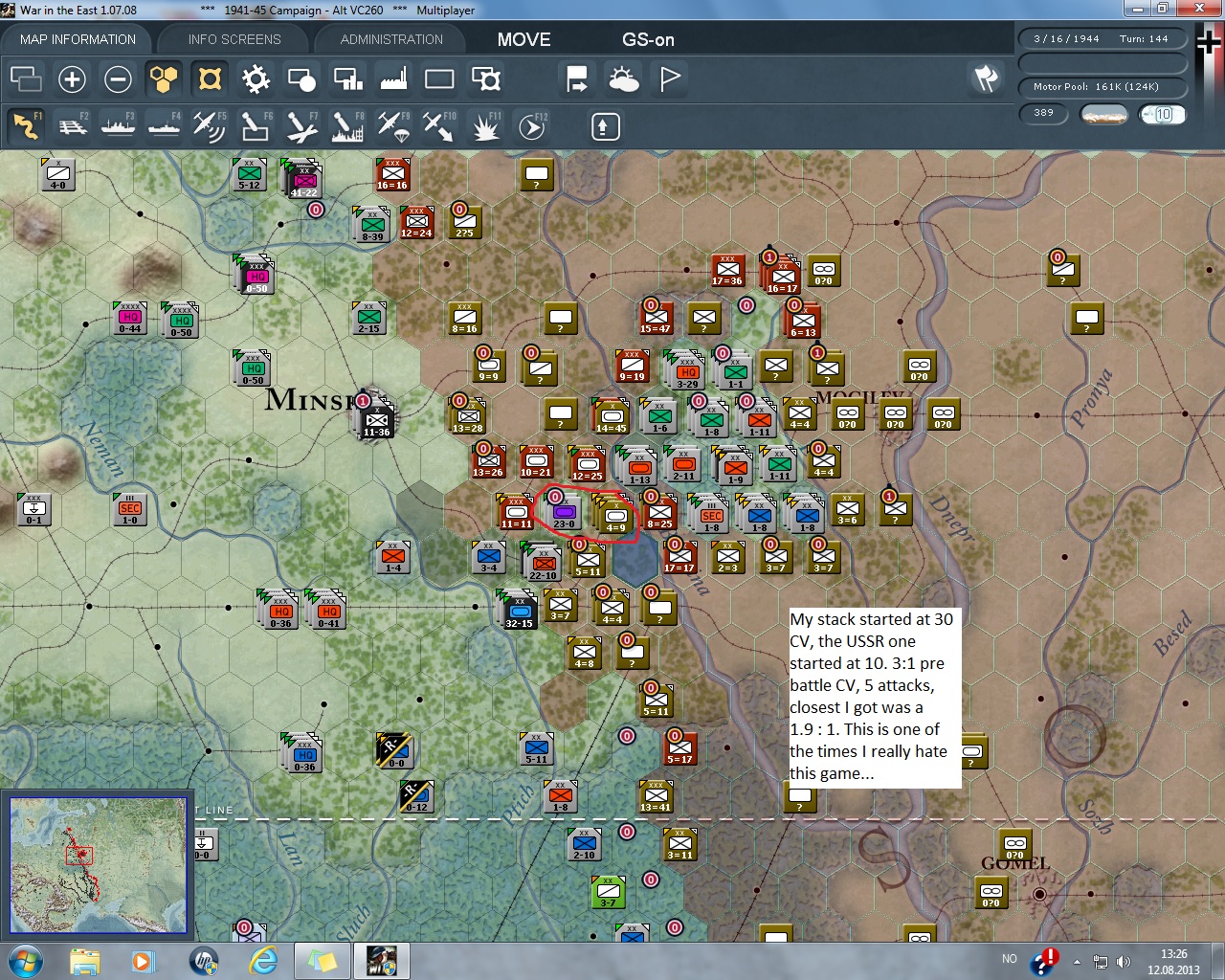The height and width of the screenshot is (980, 1225).
Task: Toggle enemy hex overlay button
Action: click(x=210, y=78)
